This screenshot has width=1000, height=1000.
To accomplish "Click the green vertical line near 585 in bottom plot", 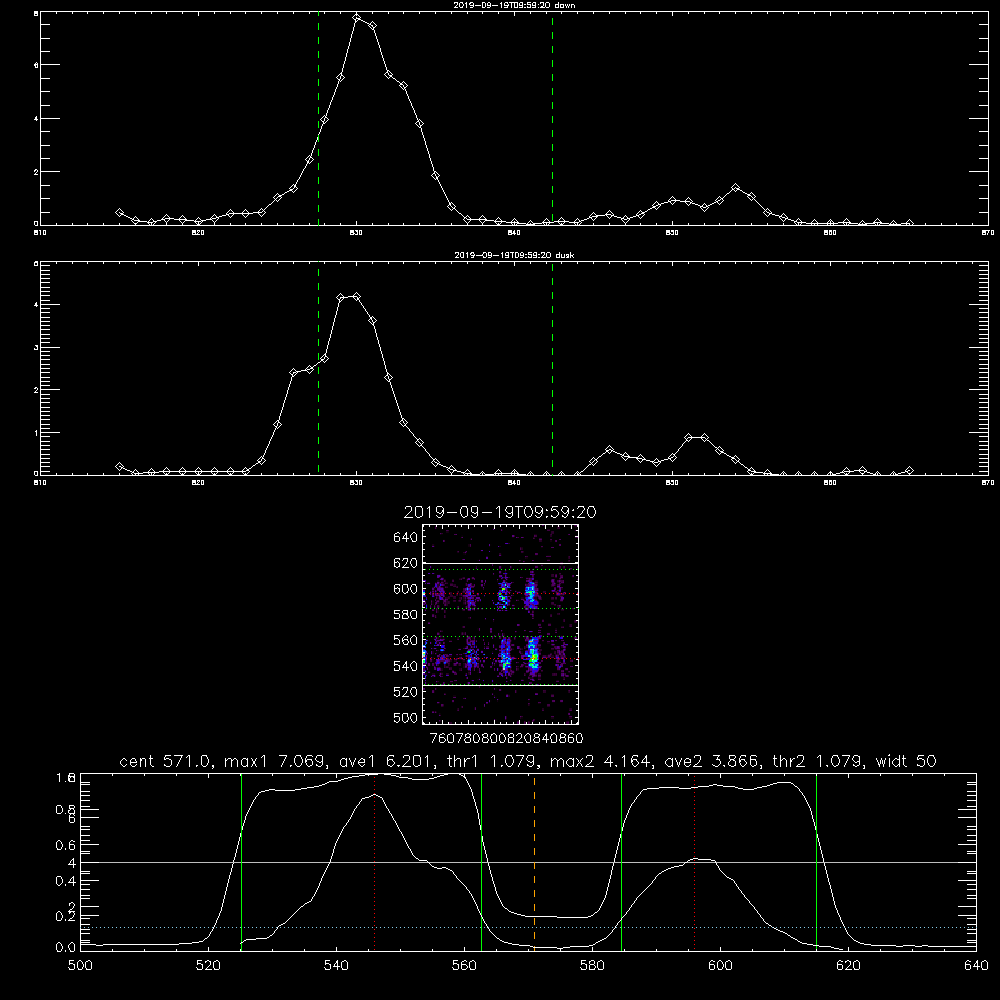I will coord(621,862).
